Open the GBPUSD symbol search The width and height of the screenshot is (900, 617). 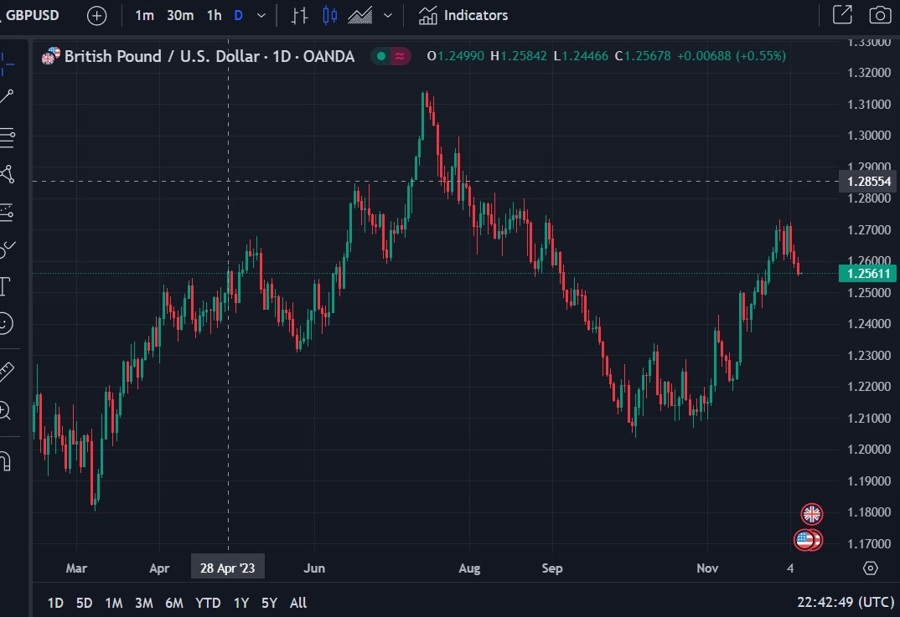click(x=31, y=15)
